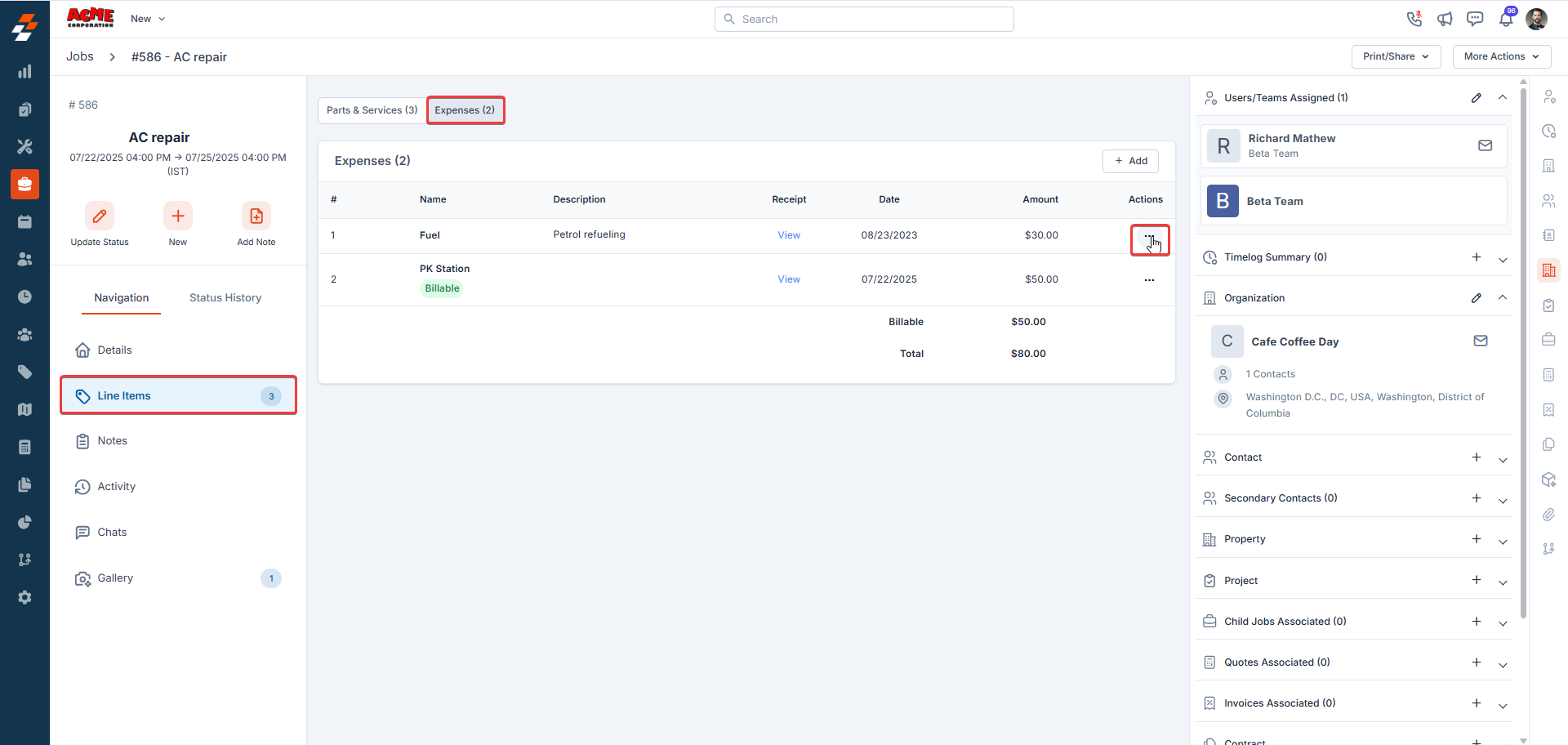
Task: Expand the Child Jobs Associated section
Action: tap(1503, 623)
